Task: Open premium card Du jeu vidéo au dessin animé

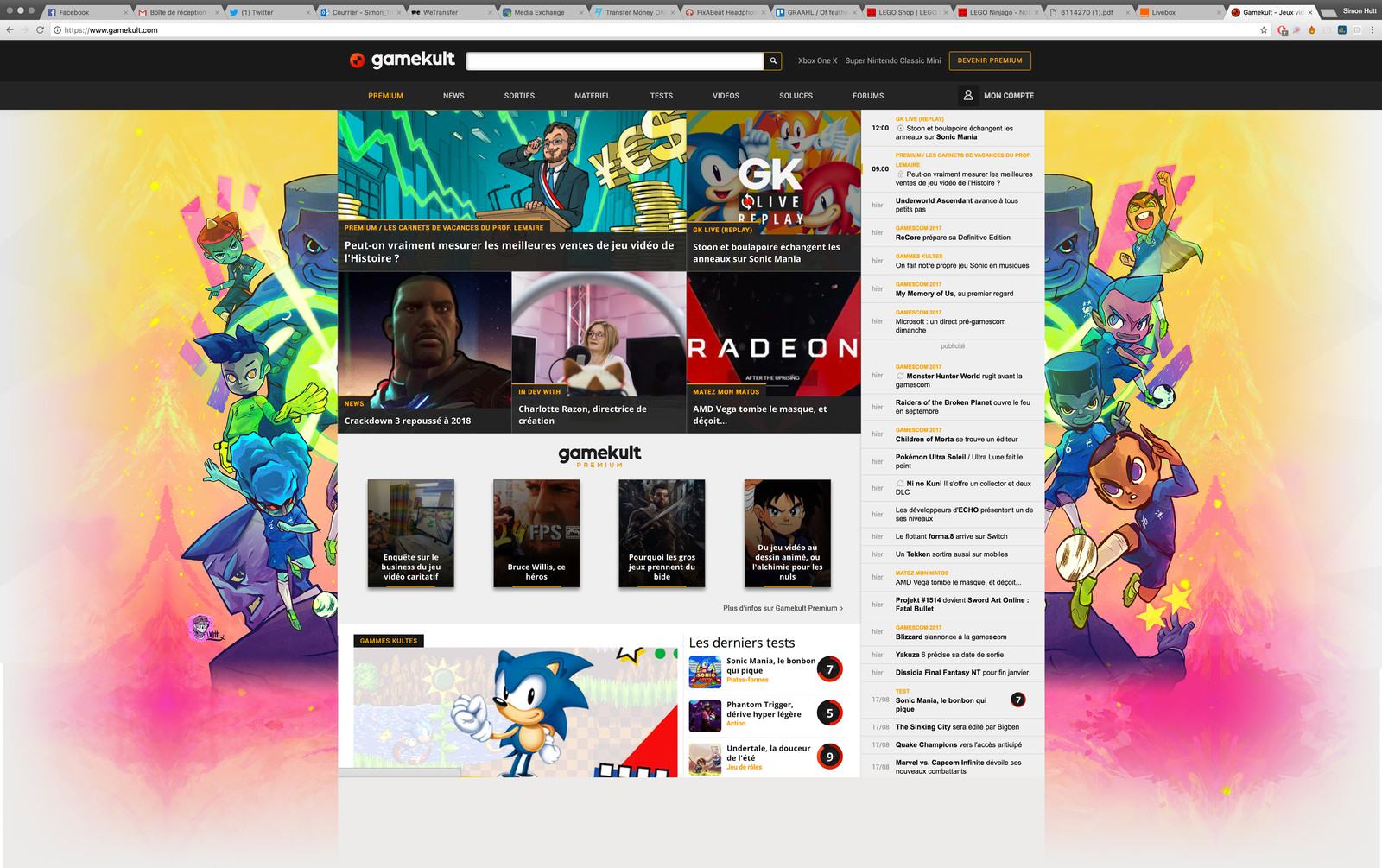Action: coord(788,534)
